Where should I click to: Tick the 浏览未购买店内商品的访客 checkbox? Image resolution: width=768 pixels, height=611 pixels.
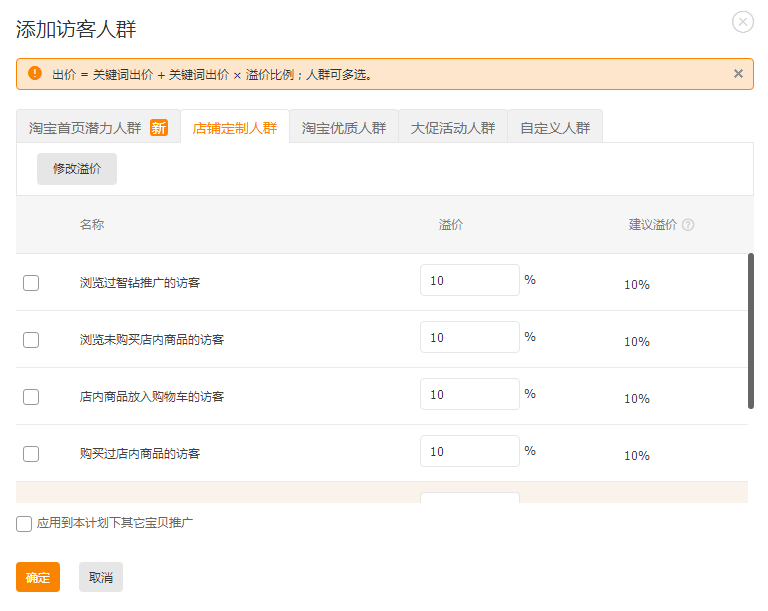[x=31, y=340]
